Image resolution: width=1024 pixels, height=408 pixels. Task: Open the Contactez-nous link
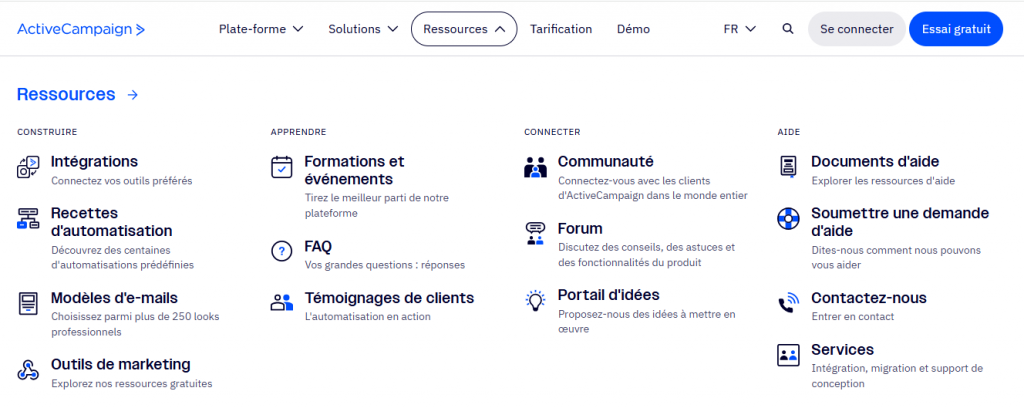tap(869, 298)
